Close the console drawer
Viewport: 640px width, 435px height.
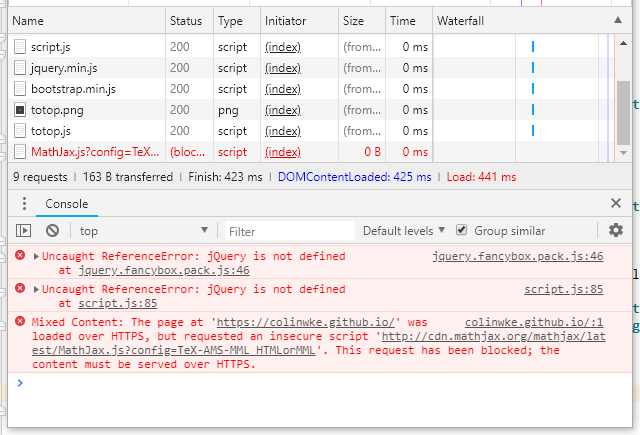click(616, 203)
